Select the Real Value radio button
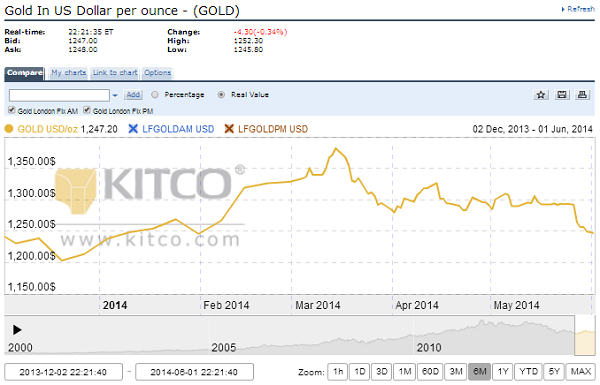 point(221,95)
